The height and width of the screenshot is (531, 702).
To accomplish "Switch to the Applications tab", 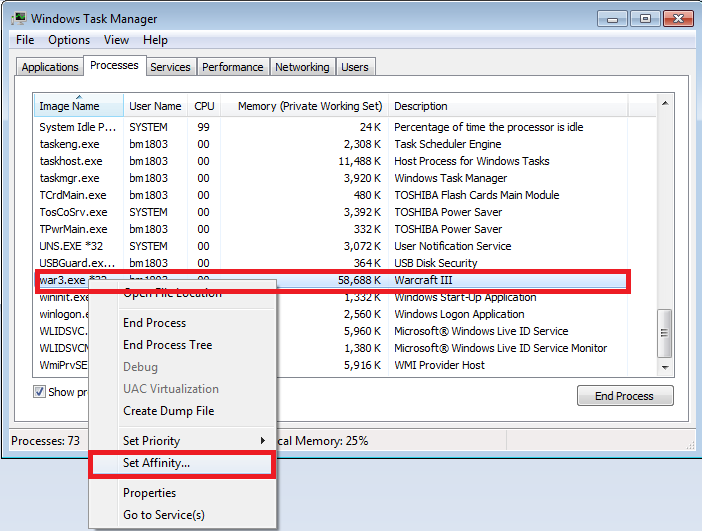I will point(50,67).
